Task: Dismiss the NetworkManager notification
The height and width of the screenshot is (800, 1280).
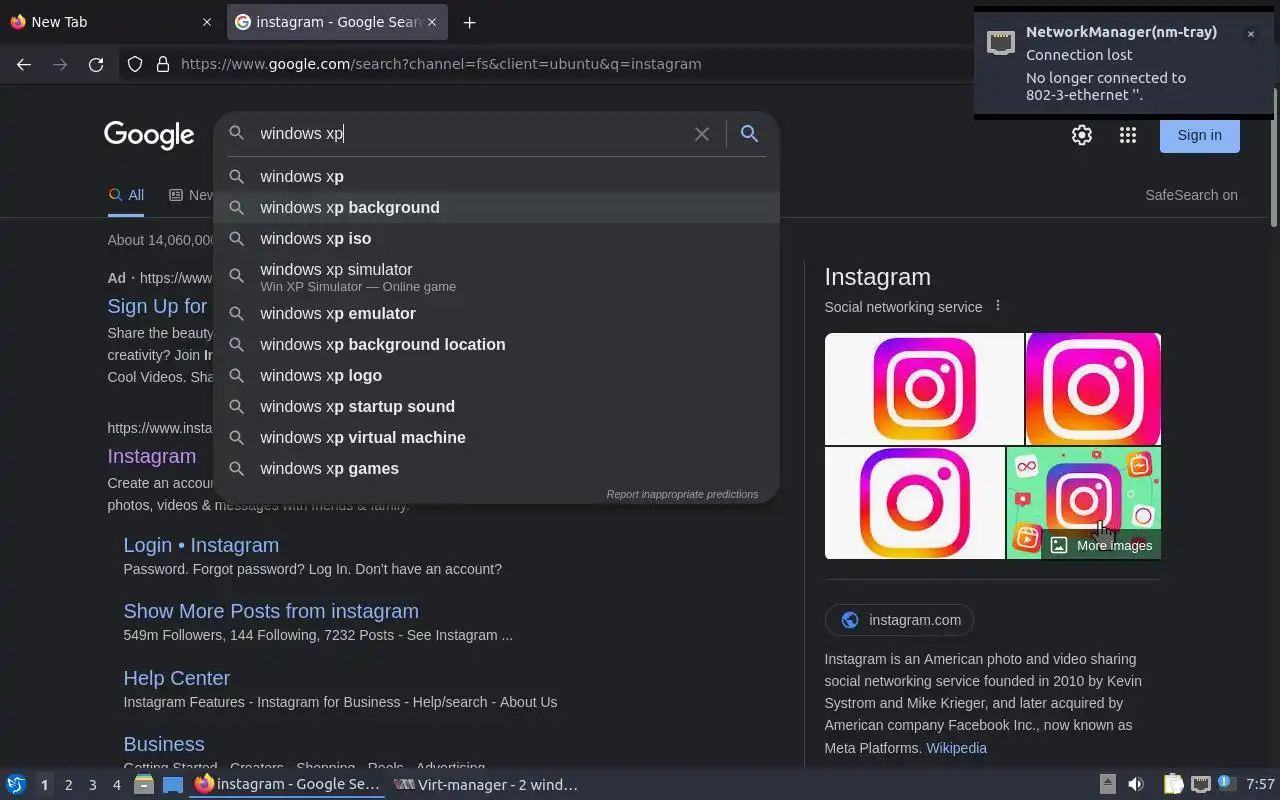Action: 1250,34
